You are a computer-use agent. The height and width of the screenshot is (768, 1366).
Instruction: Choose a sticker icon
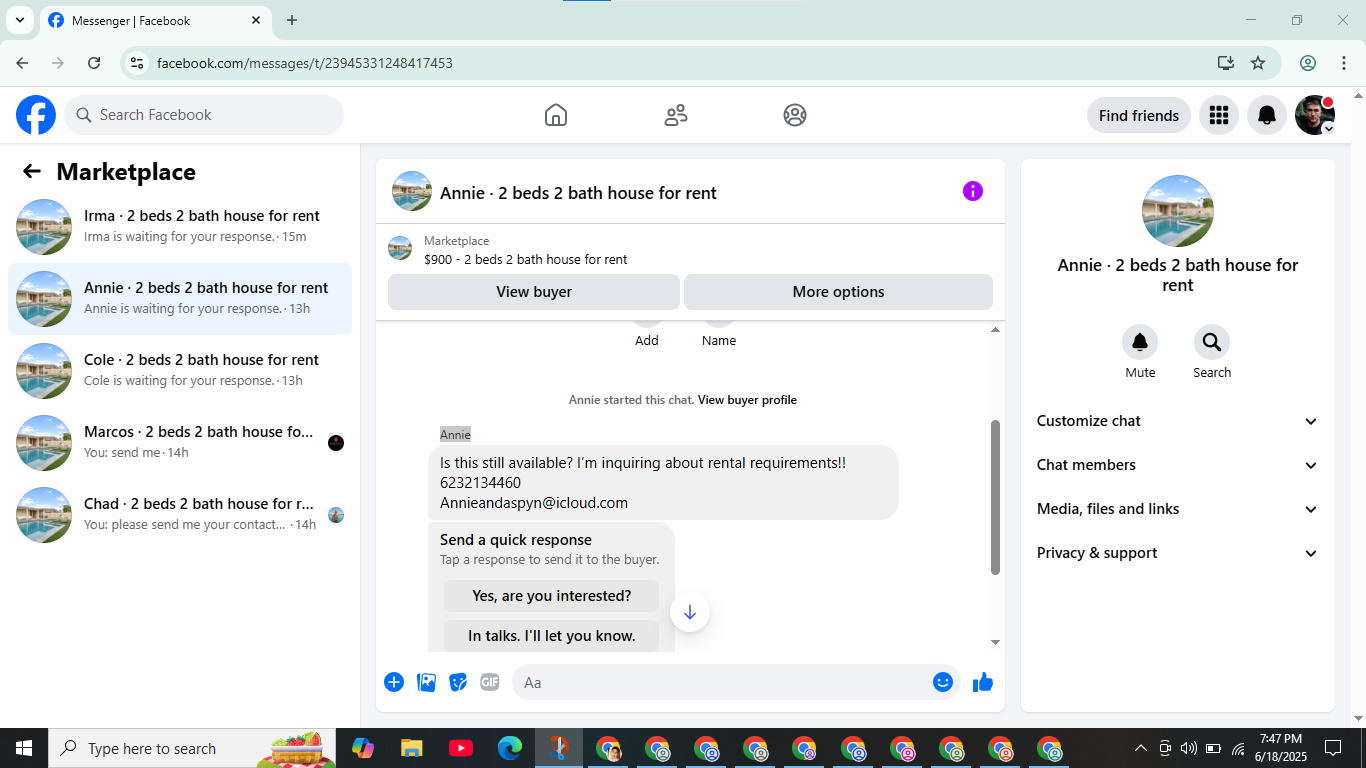pyautogui.click(x=458, y=682)
